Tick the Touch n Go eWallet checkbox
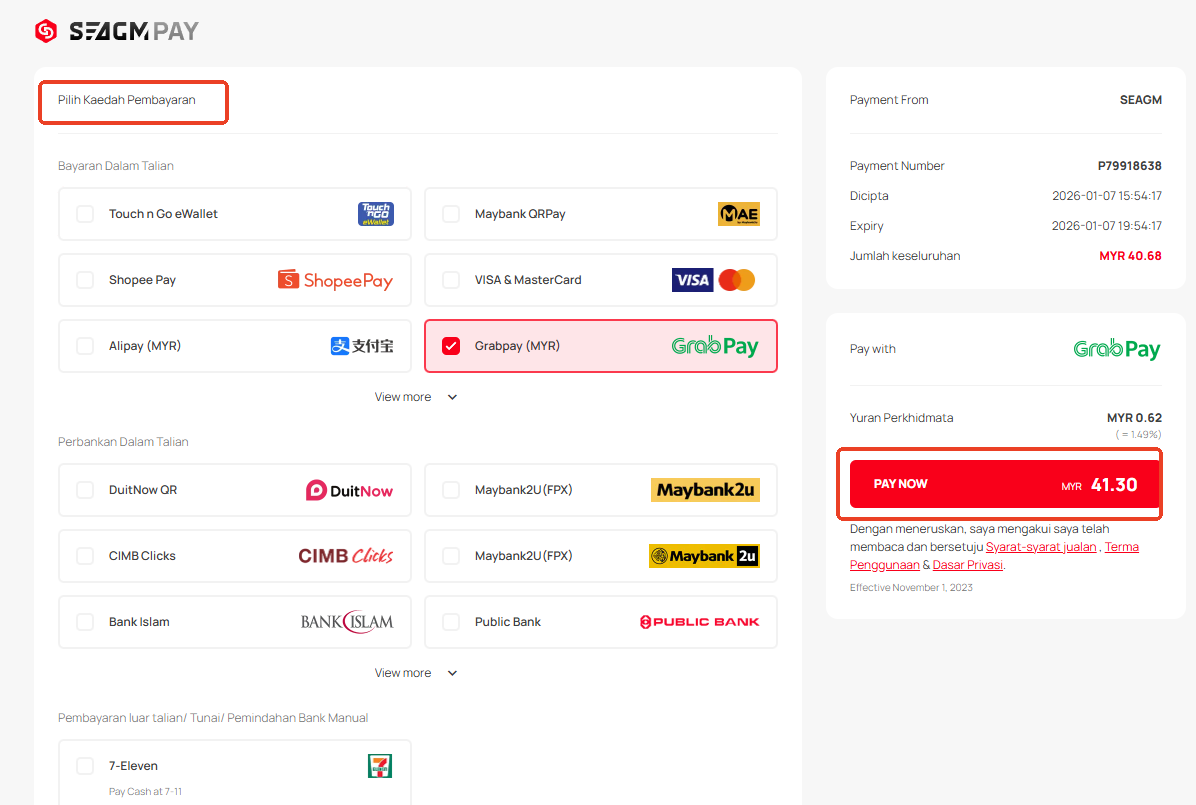 click(85, 214)
